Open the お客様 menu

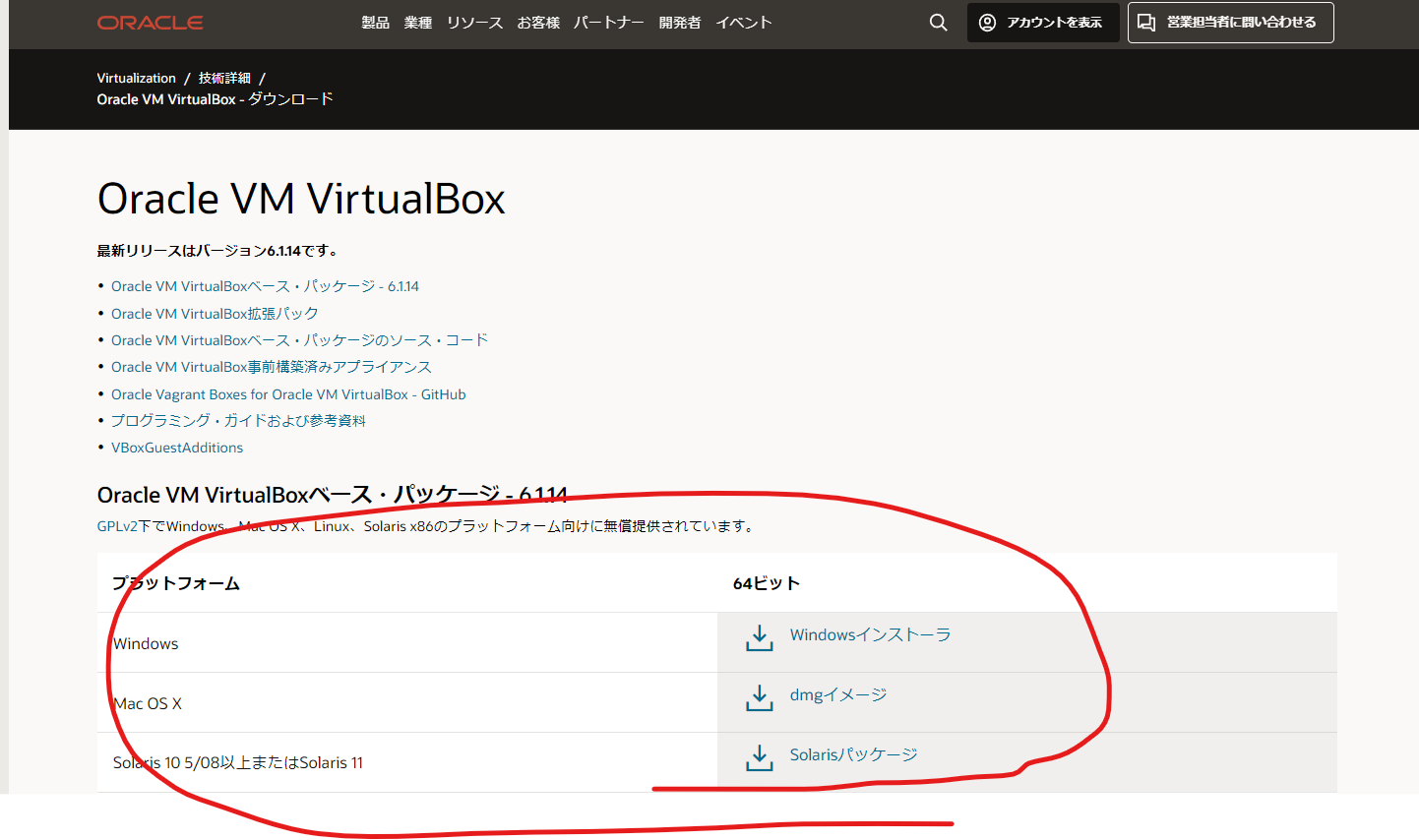tap(538, 23)
